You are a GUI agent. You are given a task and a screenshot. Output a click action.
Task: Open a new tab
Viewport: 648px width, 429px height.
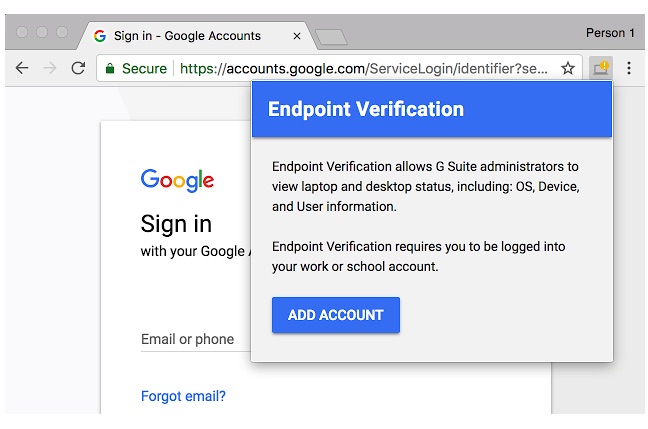(x=331, y=37)
